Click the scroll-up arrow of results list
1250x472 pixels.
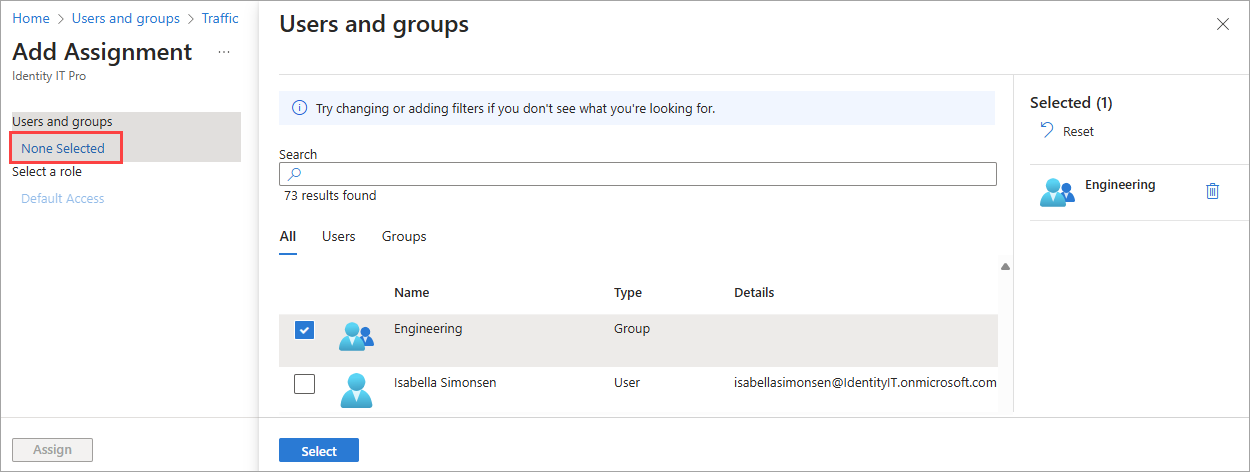1005,266
